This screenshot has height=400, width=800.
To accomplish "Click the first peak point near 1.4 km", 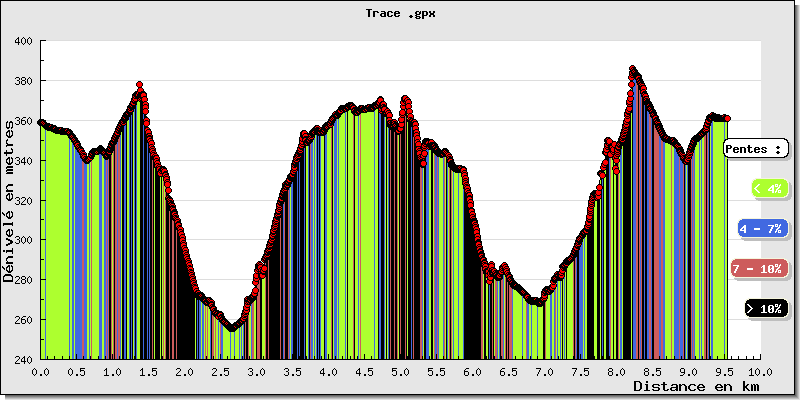I will (x=140, y=85).
